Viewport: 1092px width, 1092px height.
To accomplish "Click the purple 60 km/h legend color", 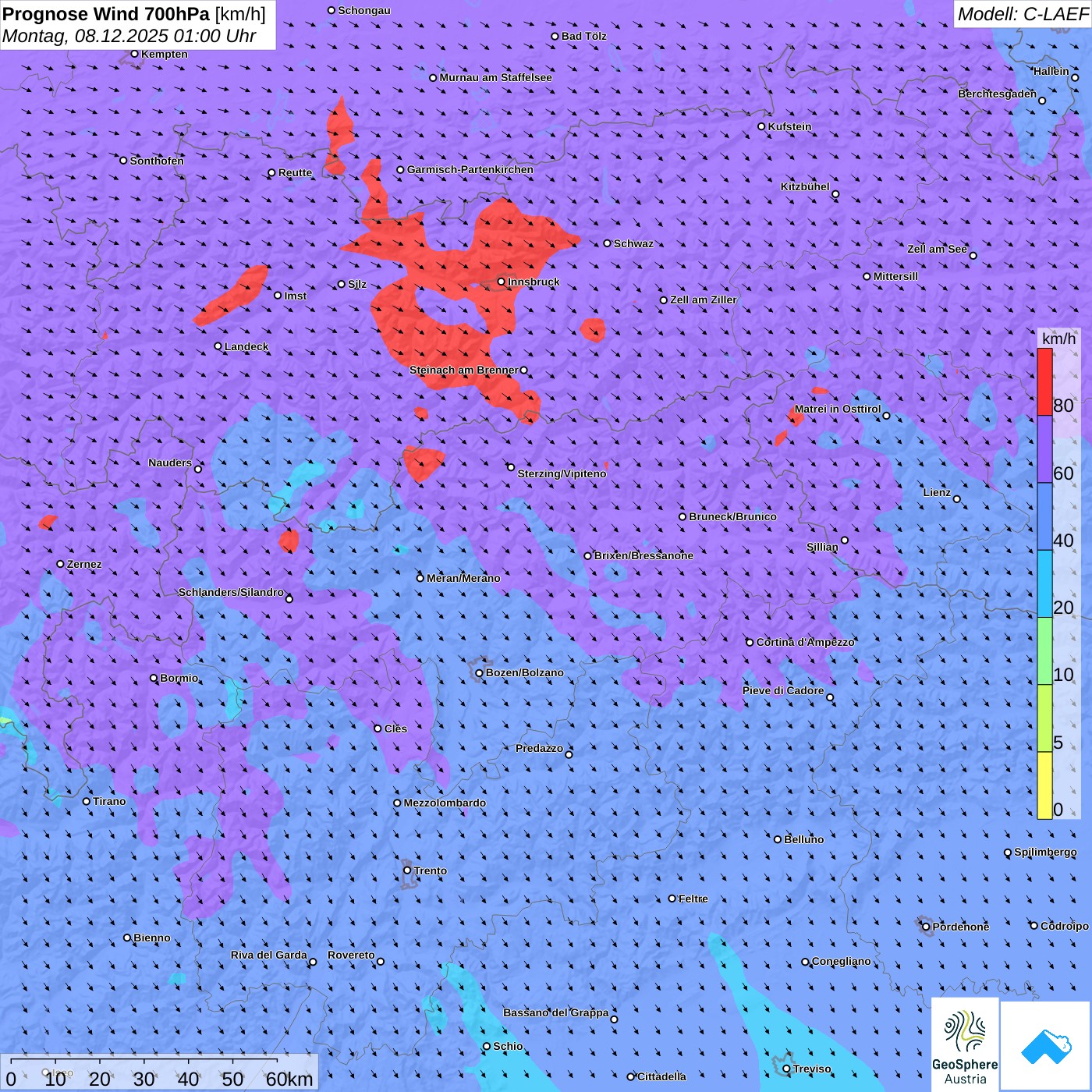I will click(1044, 449).
